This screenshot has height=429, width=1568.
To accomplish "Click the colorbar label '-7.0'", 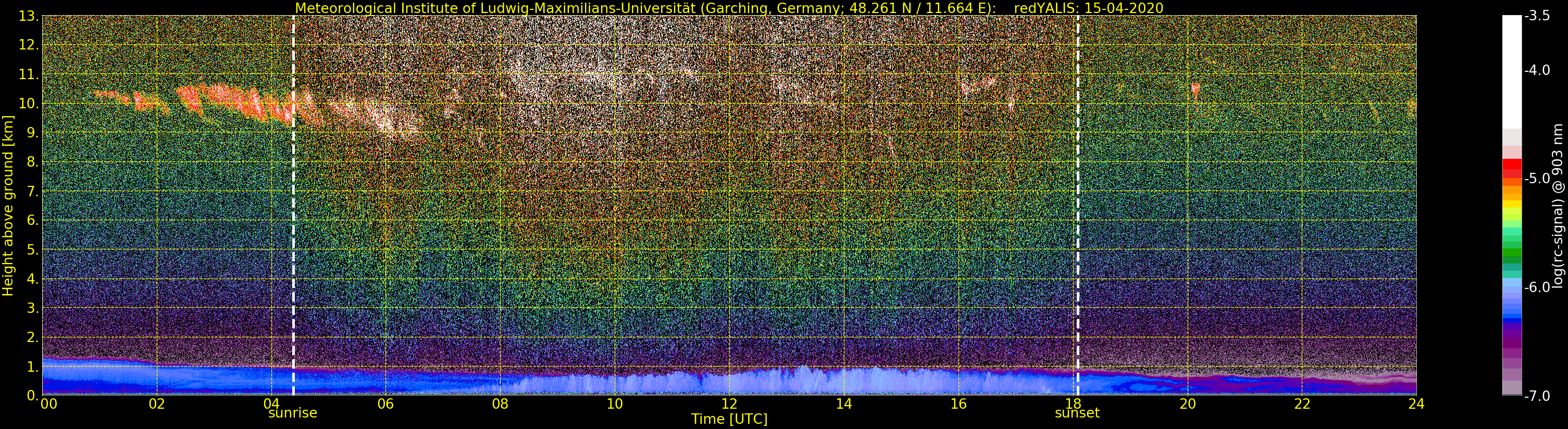I will pyautogui.click(x=1537, y=396).
